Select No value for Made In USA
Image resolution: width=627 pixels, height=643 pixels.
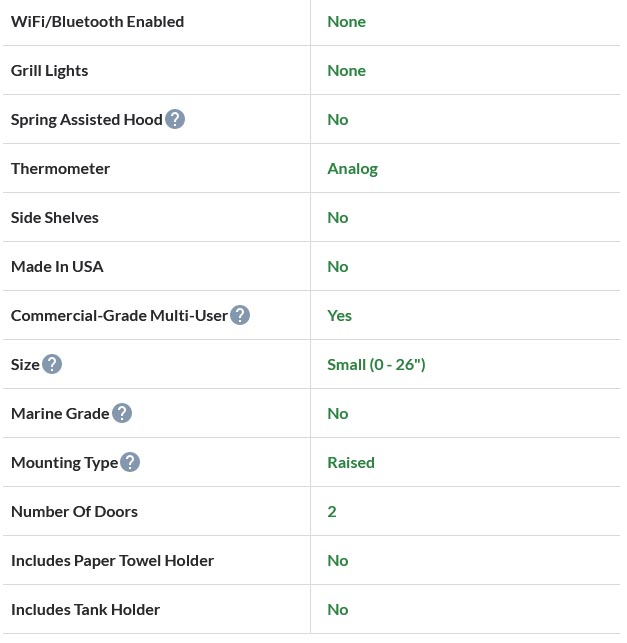(x=337, y=266)
